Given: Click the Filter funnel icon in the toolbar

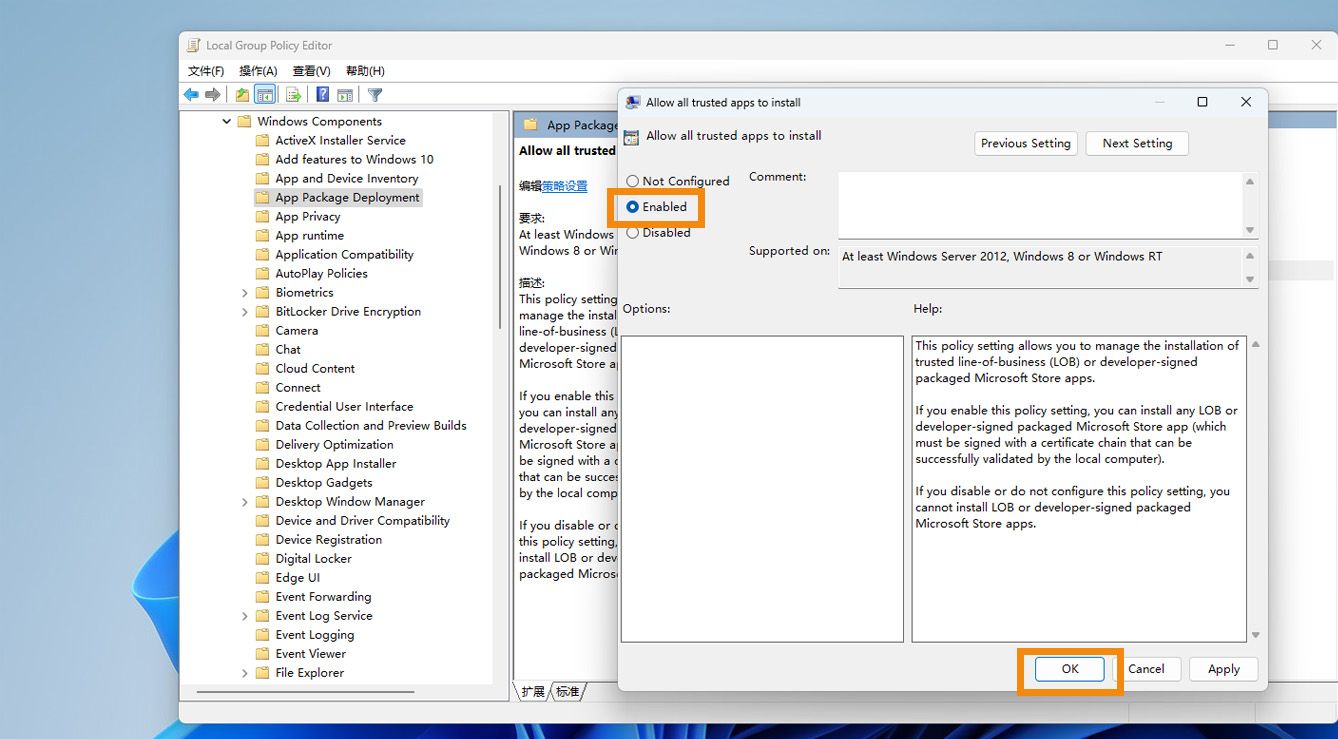Looking at the screenshot, I should point(374,95).
